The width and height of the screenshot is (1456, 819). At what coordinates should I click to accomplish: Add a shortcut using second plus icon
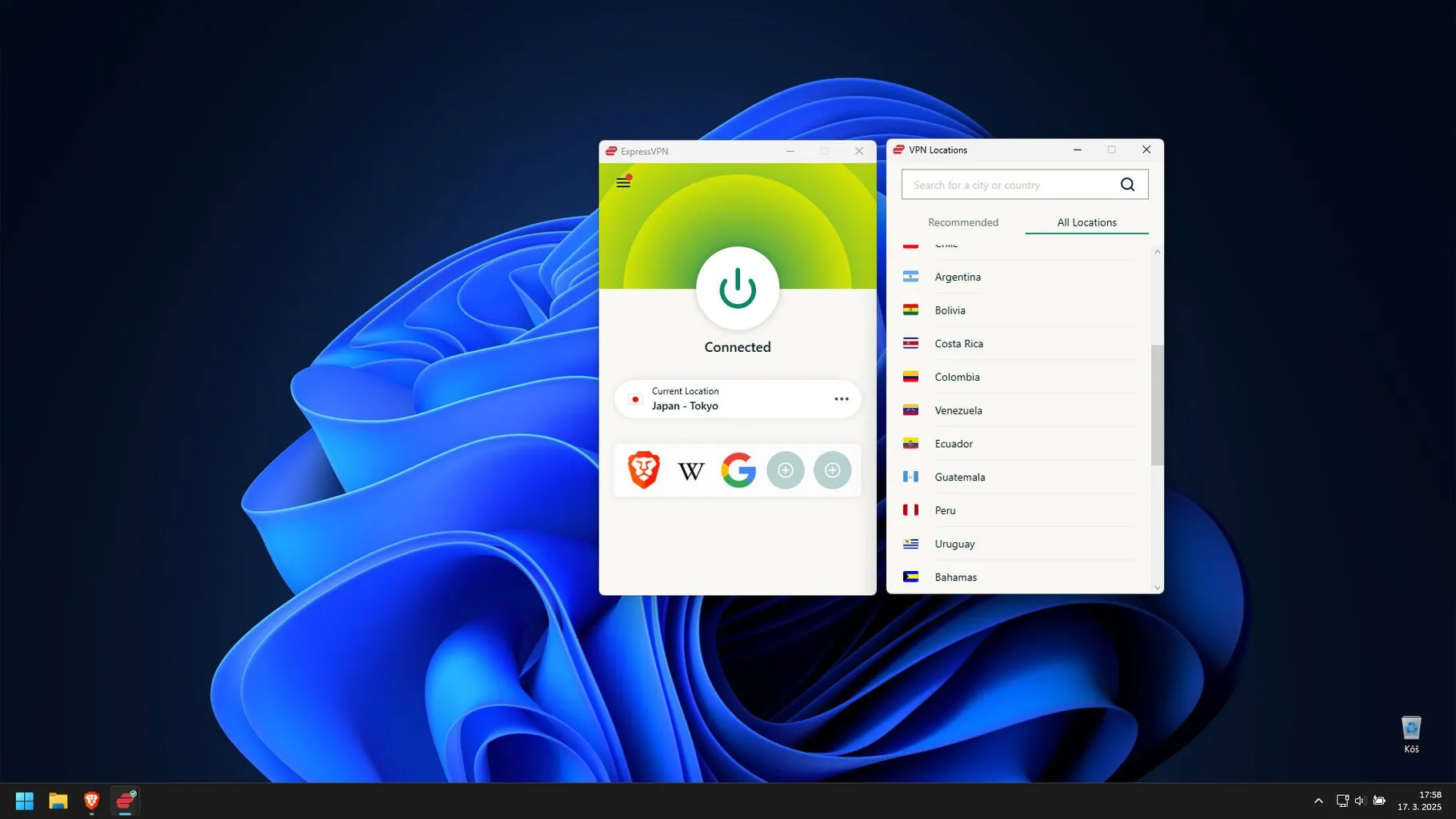[x=832, y=470]
